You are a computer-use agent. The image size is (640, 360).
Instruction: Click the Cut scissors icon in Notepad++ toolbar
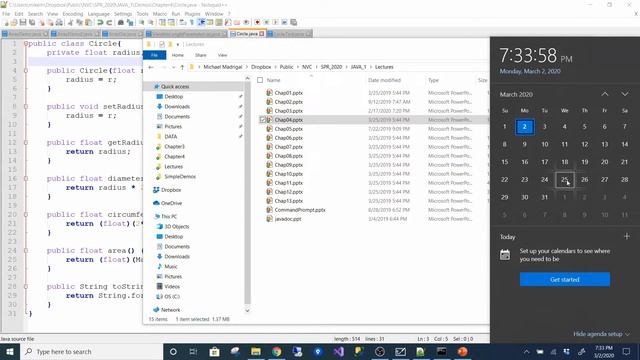(70, 22)
